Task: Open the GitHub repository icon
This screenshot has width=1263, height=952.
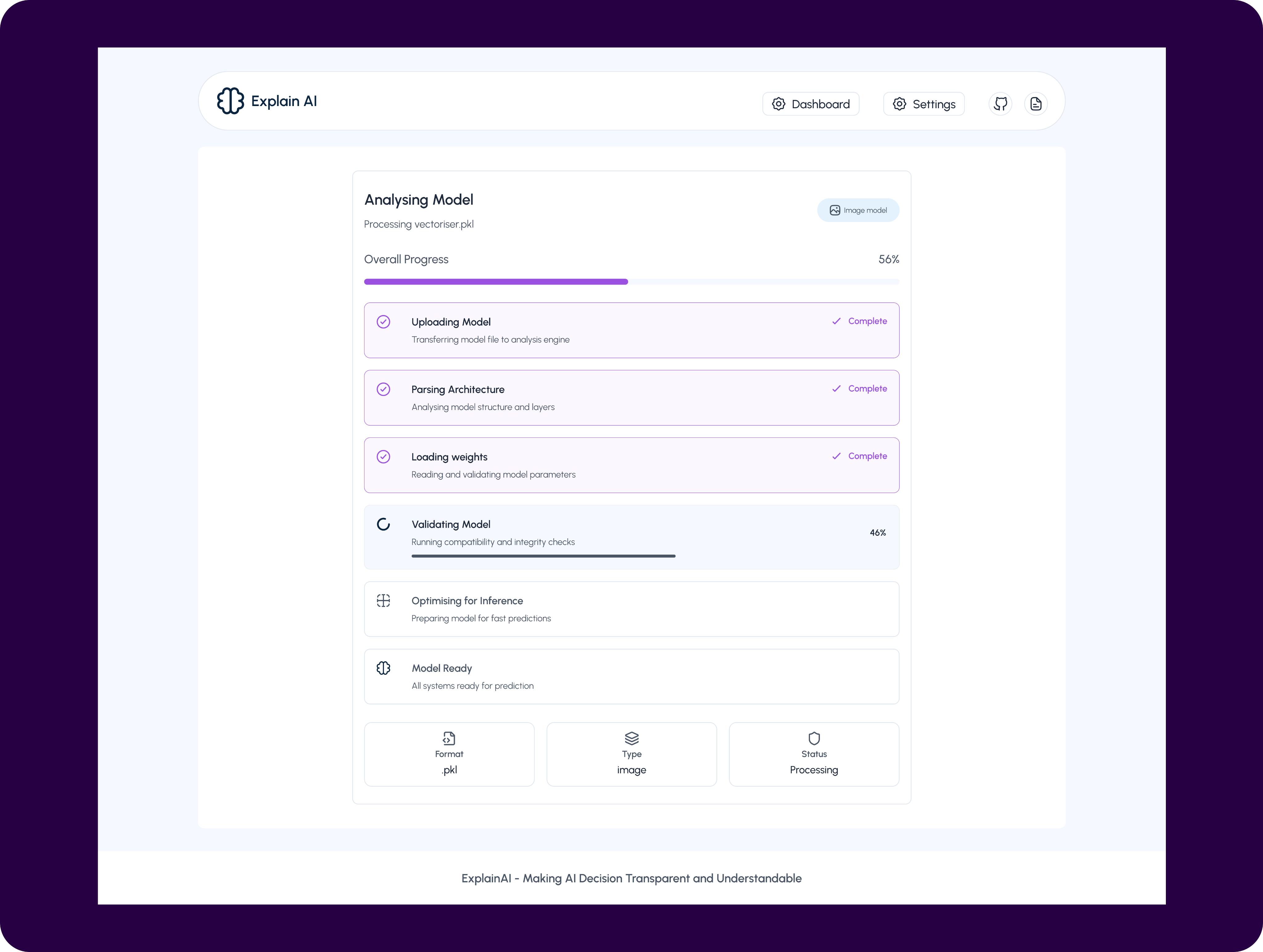Action: pyautogui.click(x=1000, y=104)
